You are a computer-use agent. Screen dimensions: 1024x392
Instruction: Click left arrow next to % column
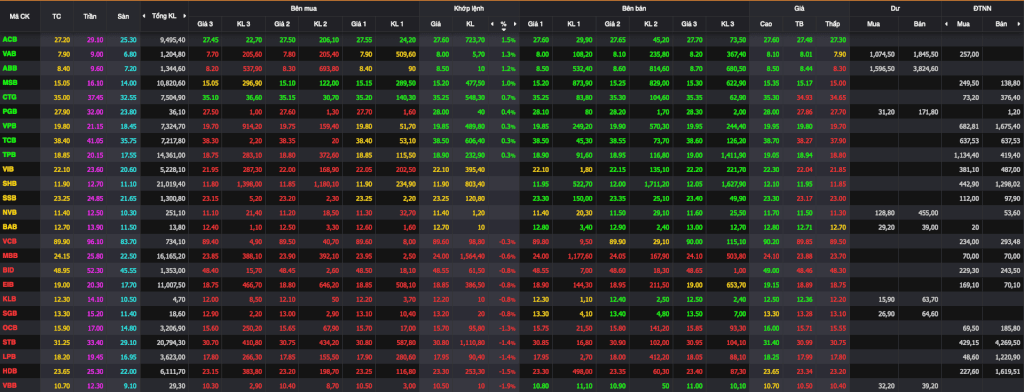[x=492, y=24]
